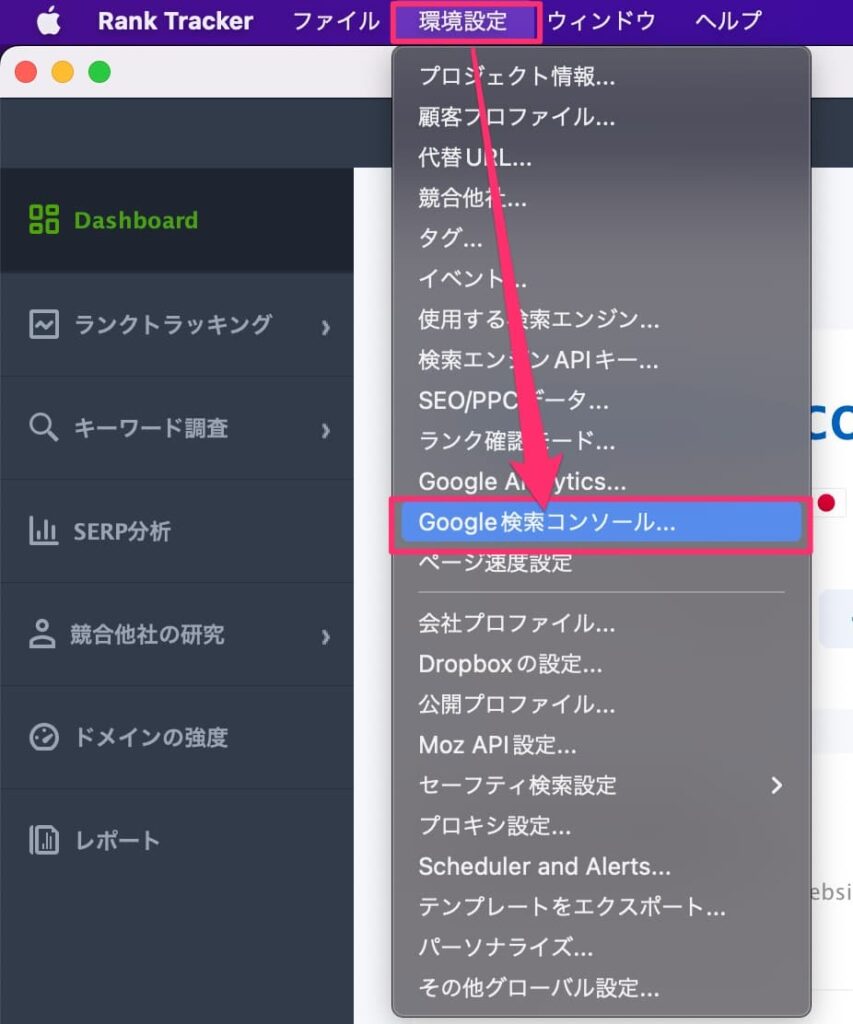Open the ランクトラッキング sidebar section

point(177,325)
